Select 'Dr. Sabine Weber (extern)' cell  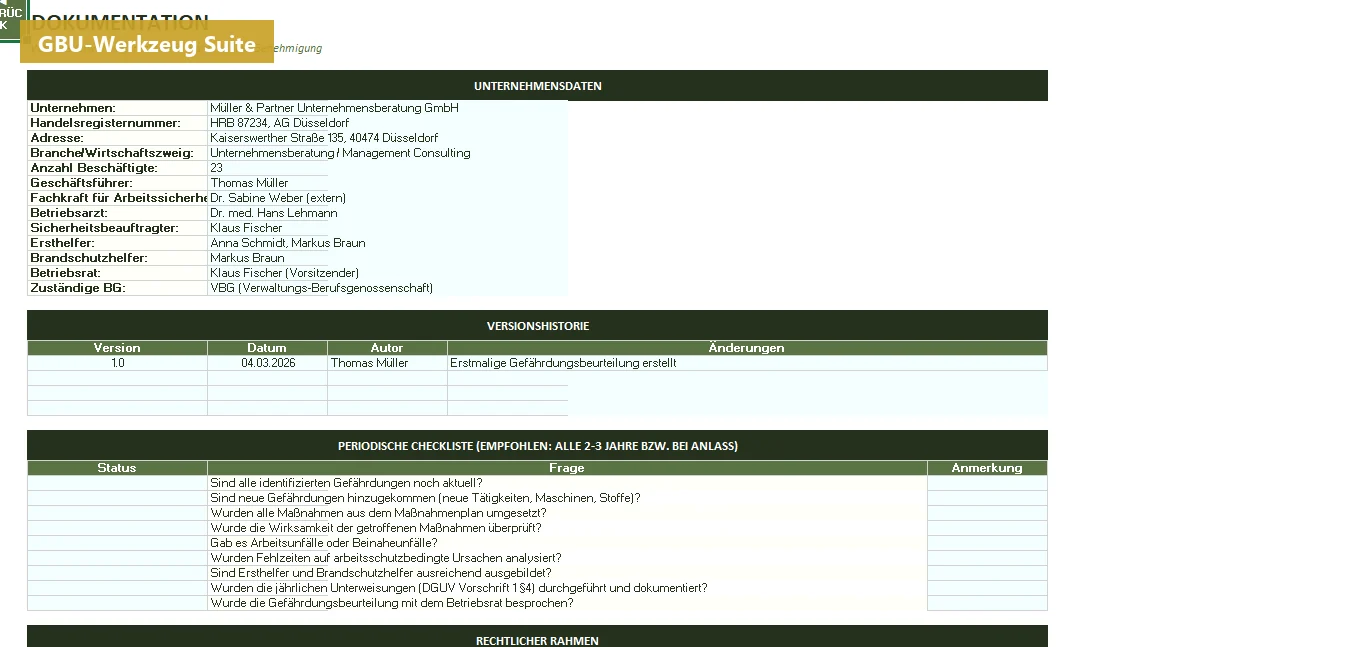point(387,198)
